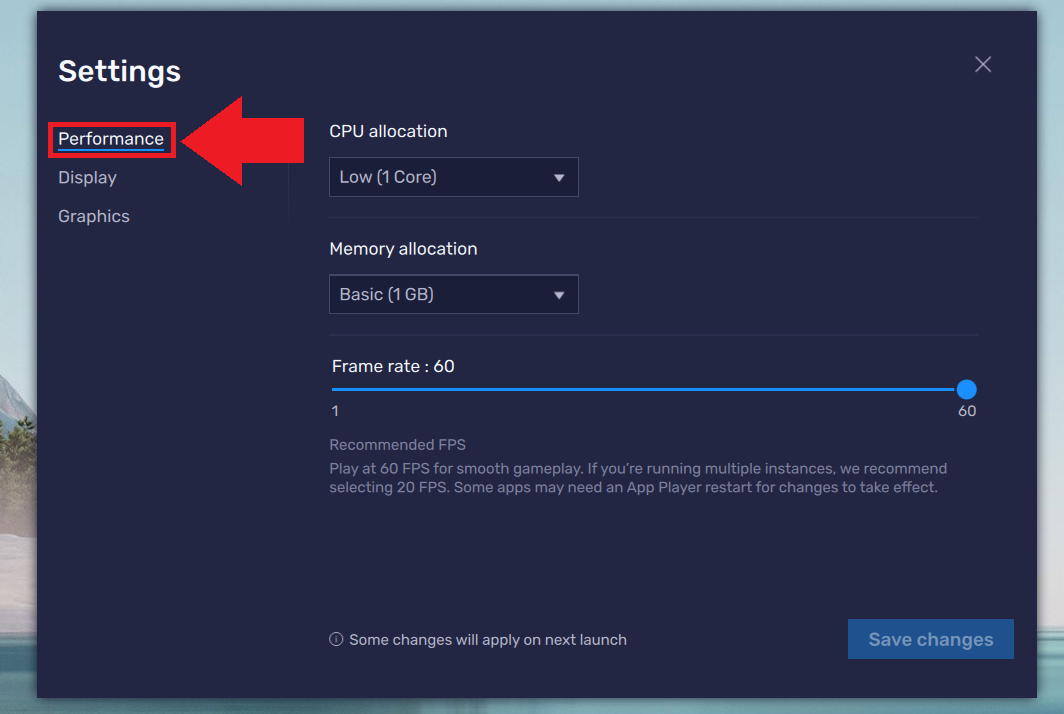
Task: Close the Settings window
Action: pos(982,63)
